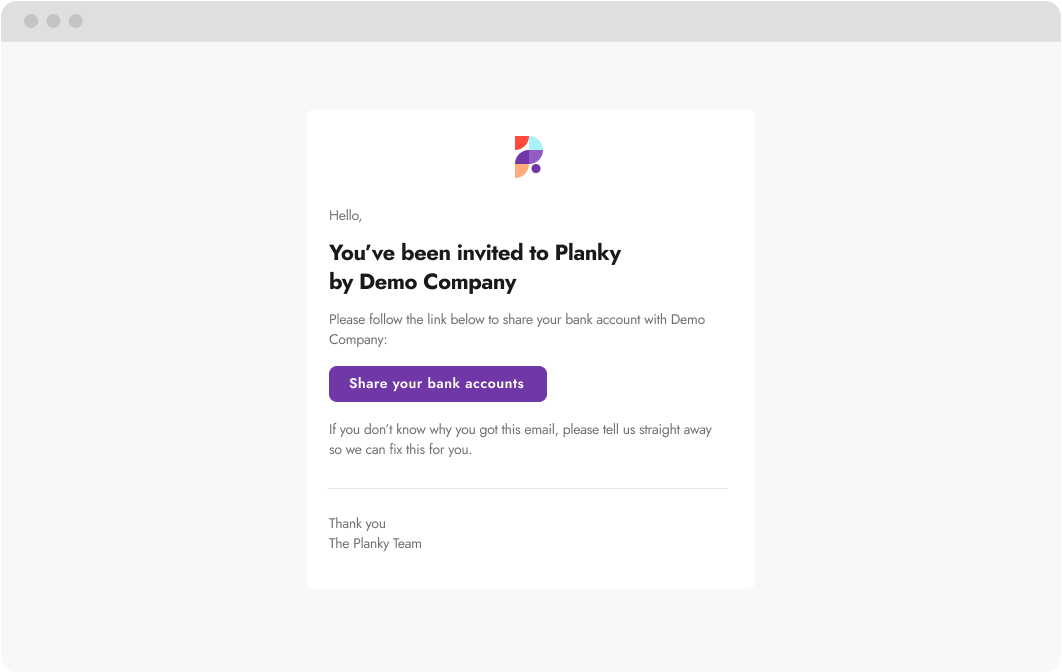This screenshot has width=1062, height=672.
Task: Click the "Please follow the link below" paragraph
Action: click(x=517, y=329)
